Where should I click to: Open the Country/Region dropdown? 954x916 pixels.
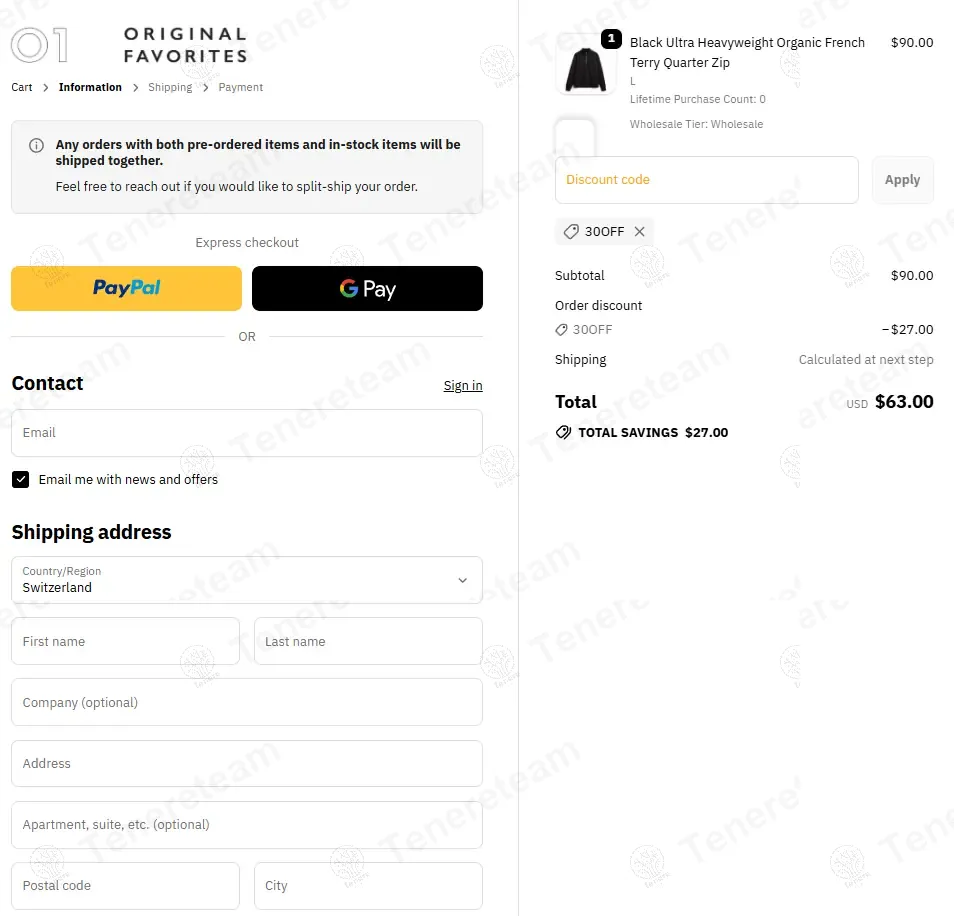point(246,580)
